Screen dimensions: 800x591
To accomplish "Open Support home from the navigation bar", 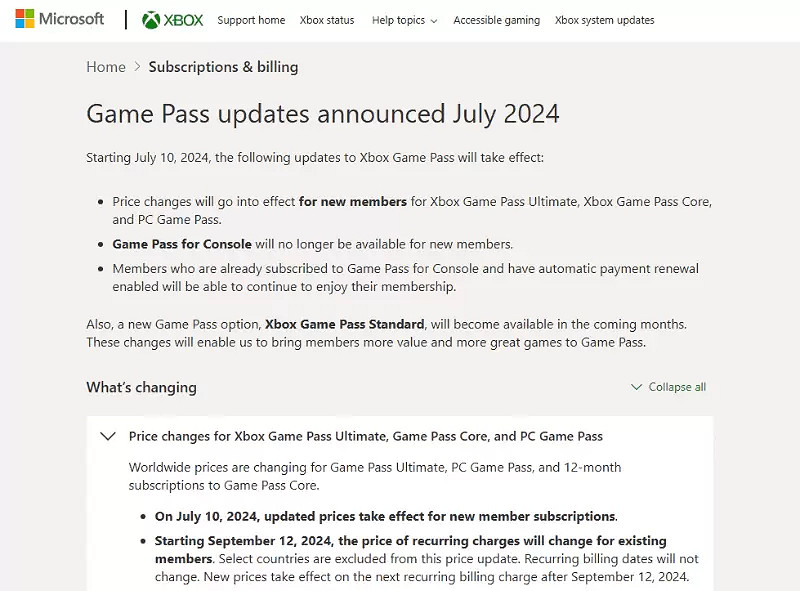I will (x=251, y=20).
